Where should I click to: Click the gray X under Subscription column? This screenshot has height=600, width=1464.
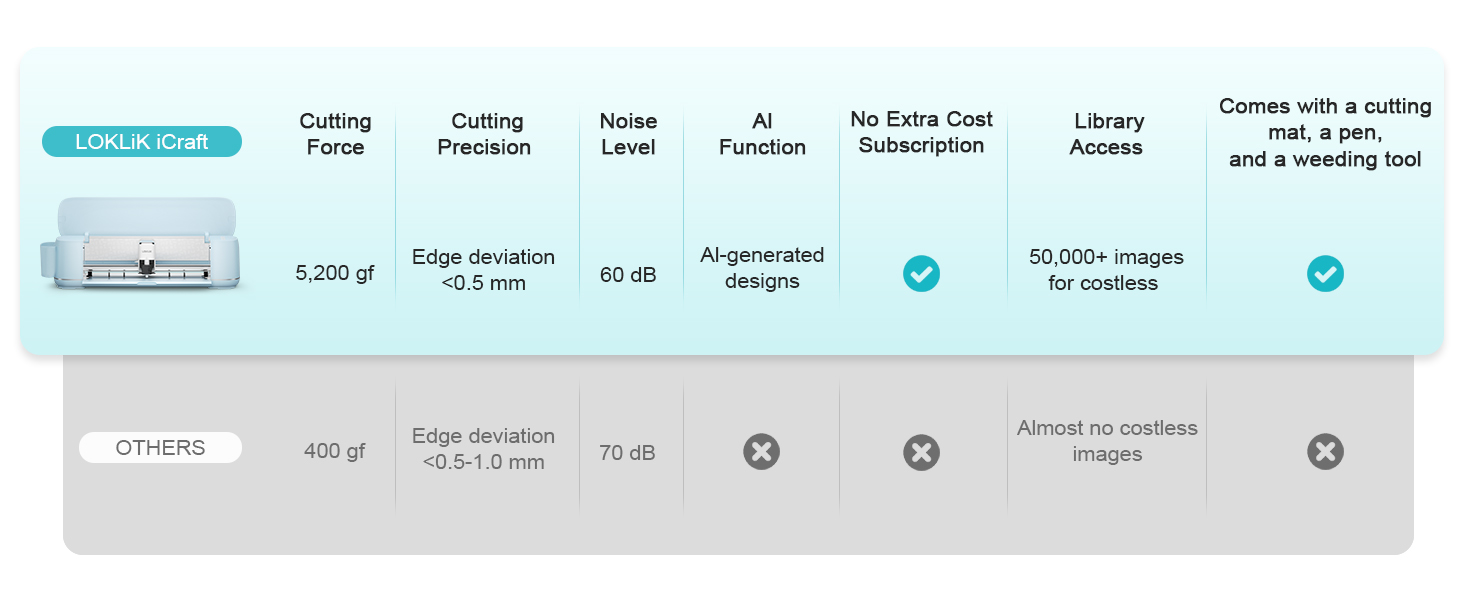point(921,452)
